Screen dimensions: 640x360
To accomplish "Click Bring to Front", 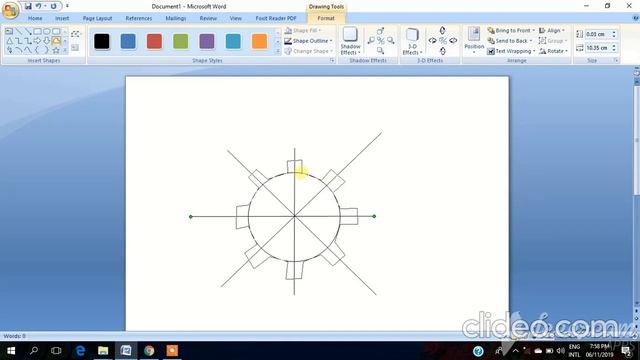I will tap(511, 31).
